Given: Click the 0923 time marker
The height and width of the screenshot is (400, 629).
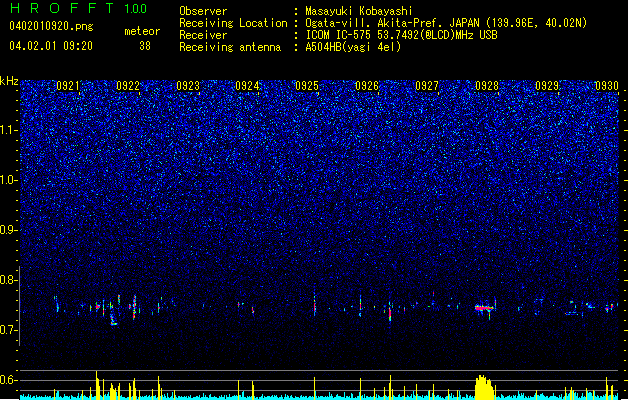Looking at the screenshot, I should coord(188,86).
